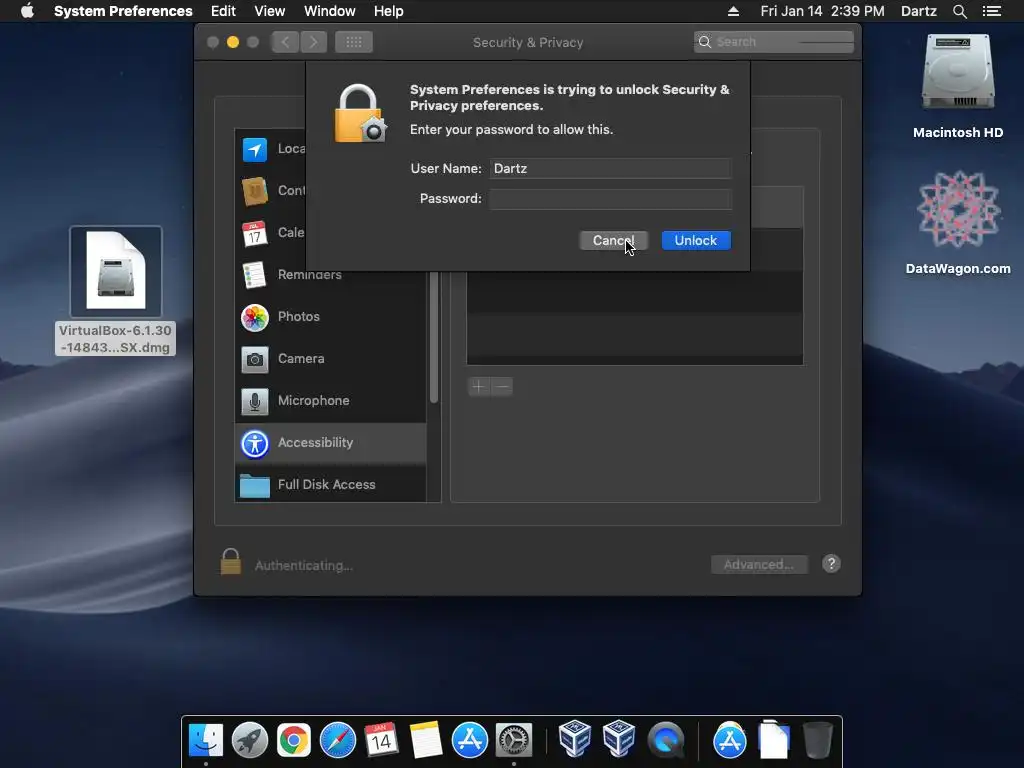The height and width of the screenshot is (768, 1024).
Task: Open the Apple menu
Action: pos(27,11)
